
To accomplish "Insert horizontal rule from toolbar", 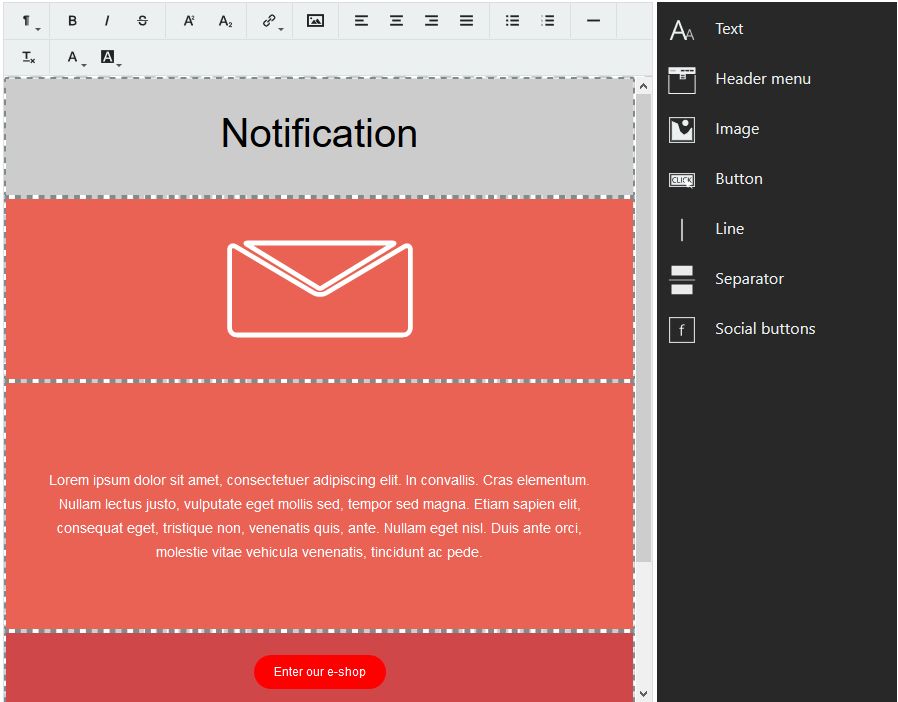I will coord(593,20).
